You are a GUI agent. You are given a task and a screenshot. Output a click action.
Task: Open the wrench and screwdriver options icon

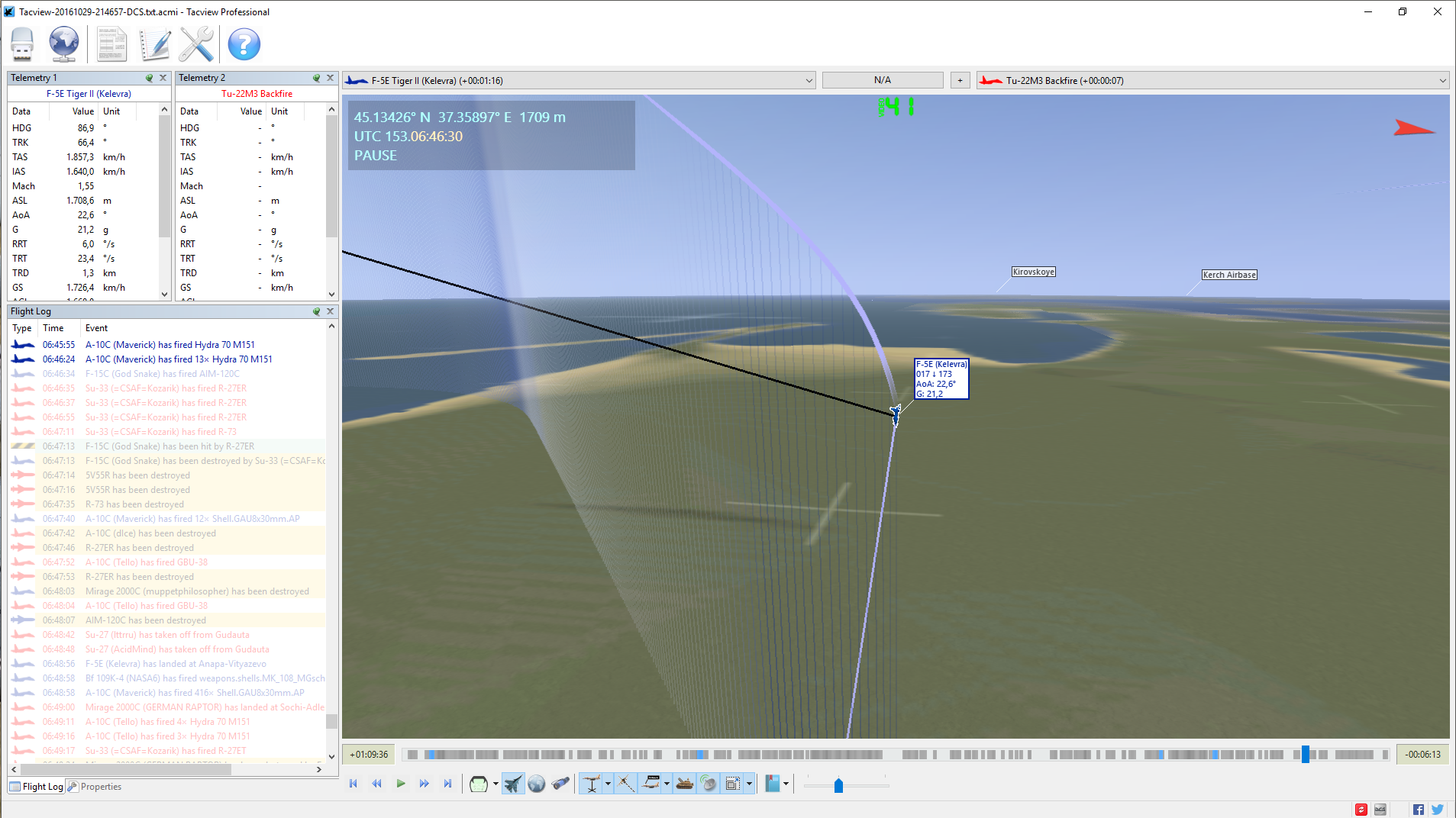196,44
